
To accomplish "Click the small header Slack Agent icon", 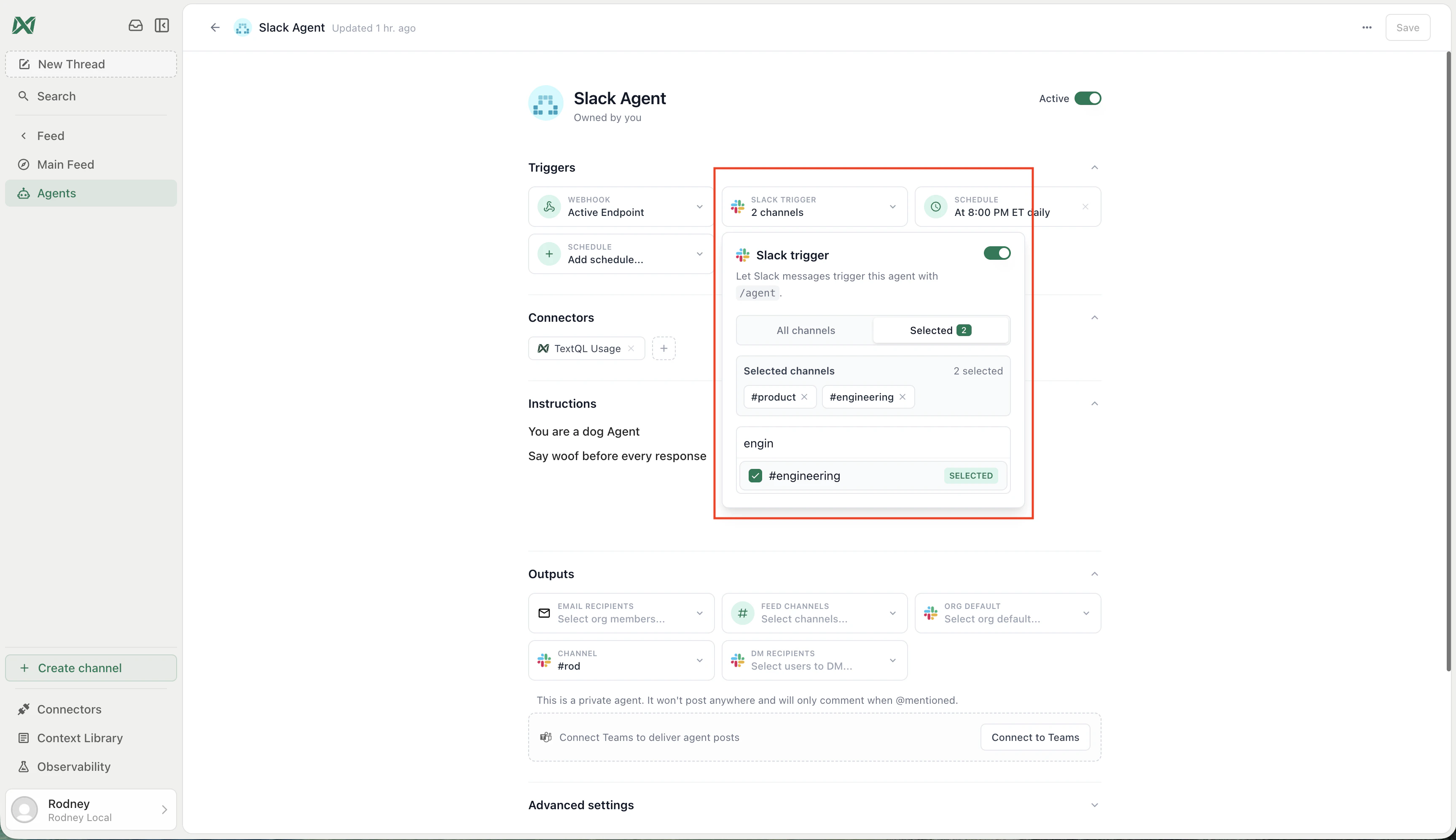I will point(243,27).
